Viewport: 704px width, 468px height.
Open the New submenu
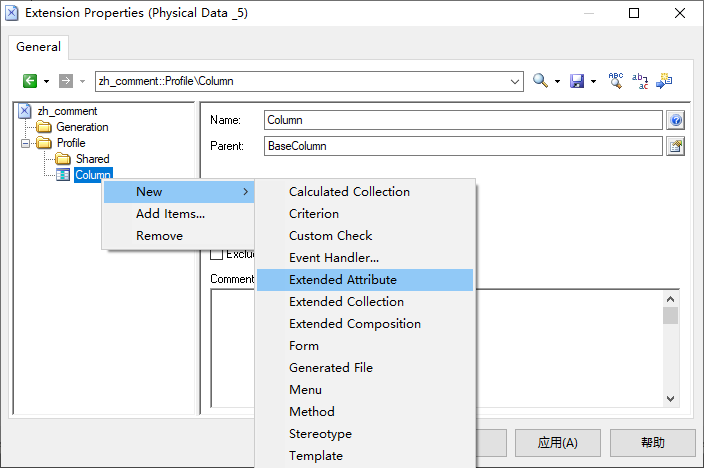click(179, 192)
